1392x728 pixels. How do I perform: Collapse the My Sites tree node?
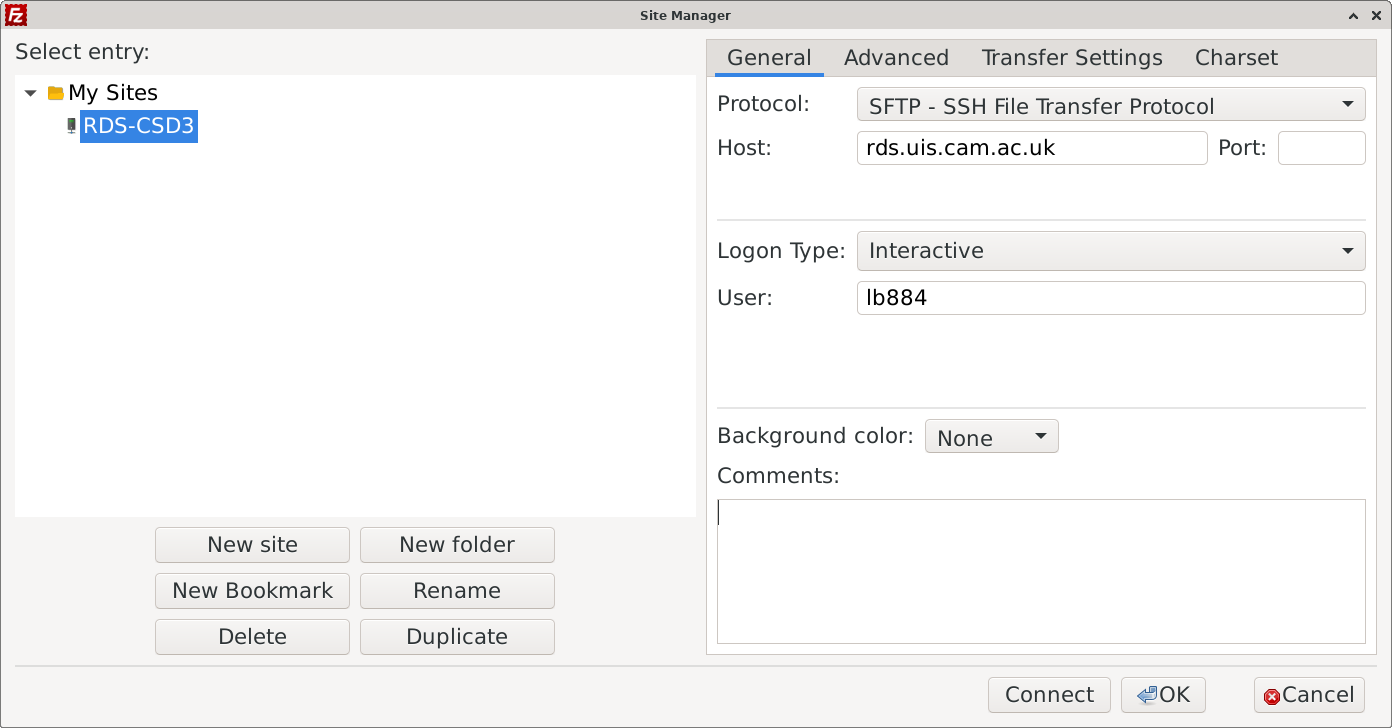tap(31, 93)
